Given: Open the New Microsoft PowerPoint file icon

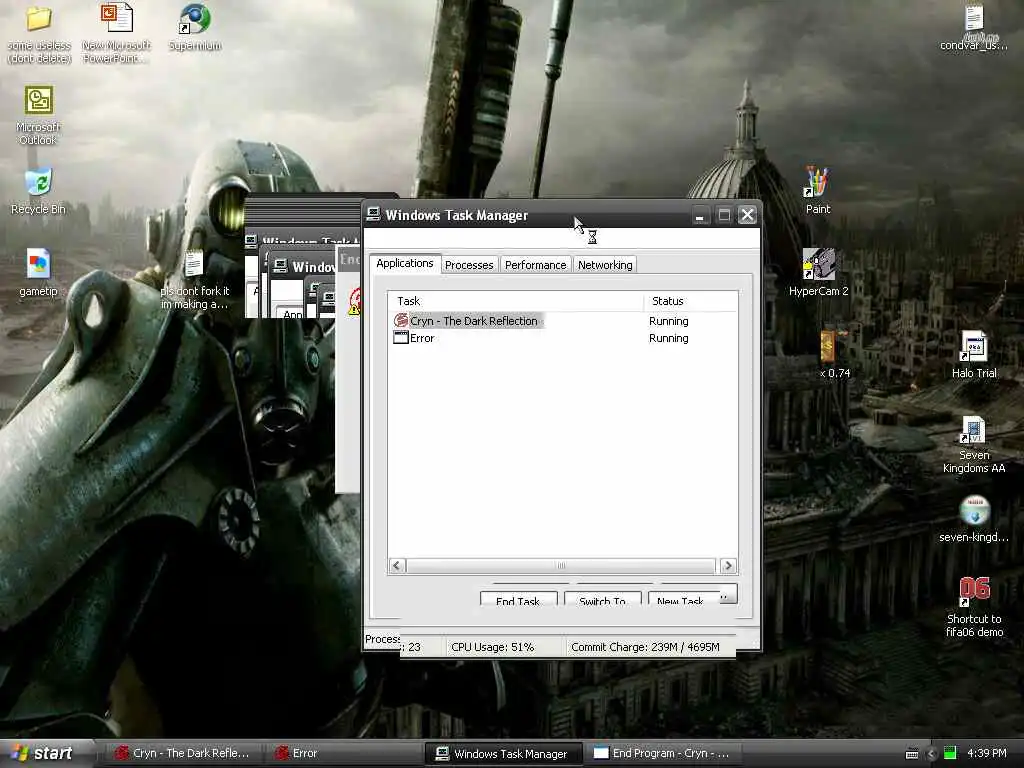Looking at the screenshot, I should click(117, 18).
